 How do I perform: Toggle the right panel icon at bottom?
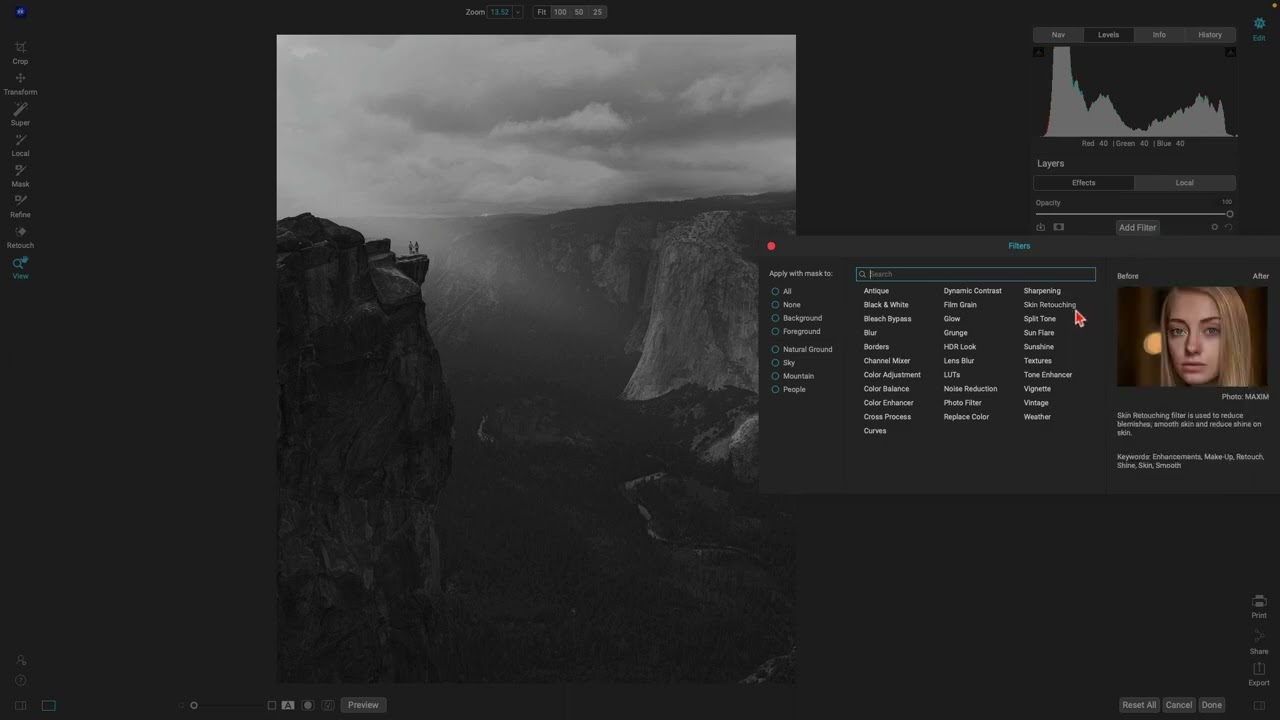[x=1259, y=705]
